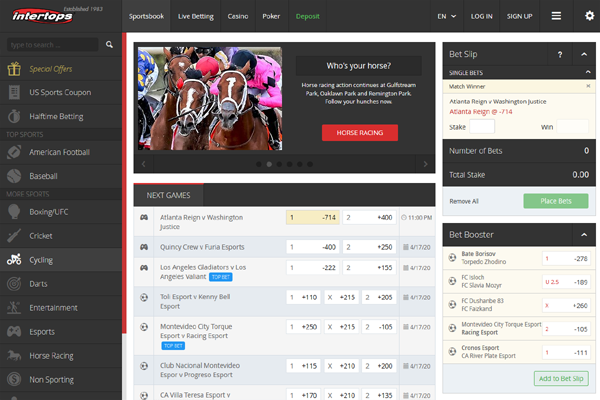This screenshot has height=400, width=600.
Task: Click the Horse Racing red button
Action: pyautogui.click(x=360, y=133)
